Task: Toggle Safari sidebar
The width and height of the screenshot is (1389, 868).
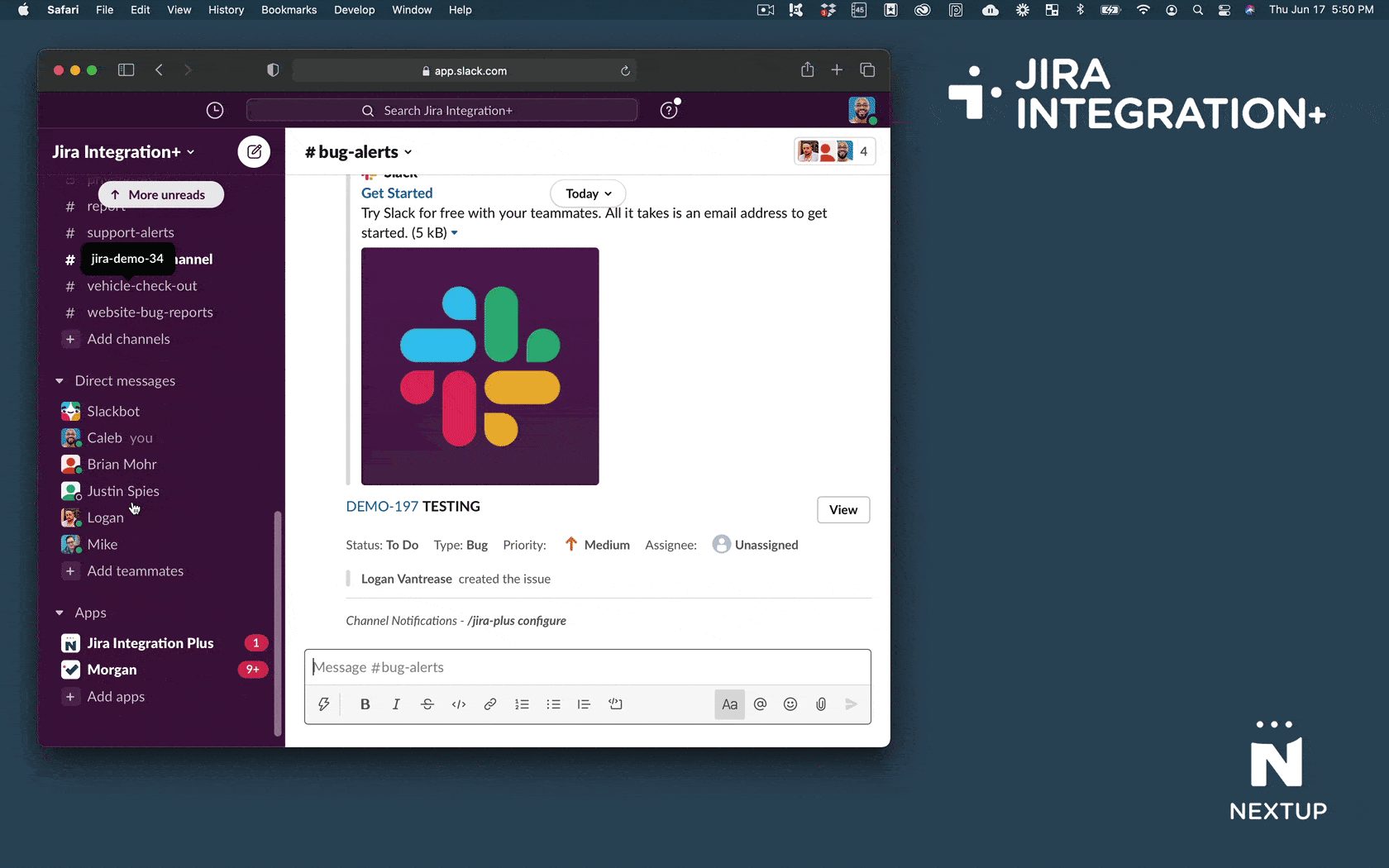Action: pyautogui.click(x=126, y=70)
